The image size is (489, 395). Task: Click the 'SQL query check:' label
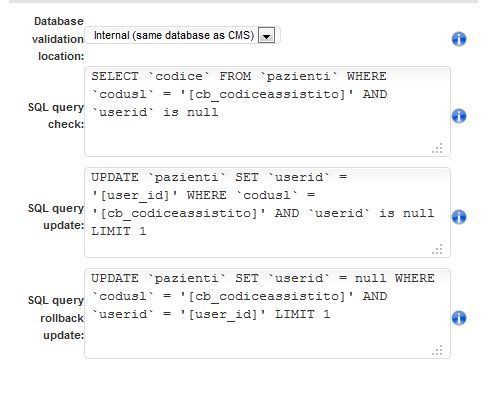(x=56, y=115)
